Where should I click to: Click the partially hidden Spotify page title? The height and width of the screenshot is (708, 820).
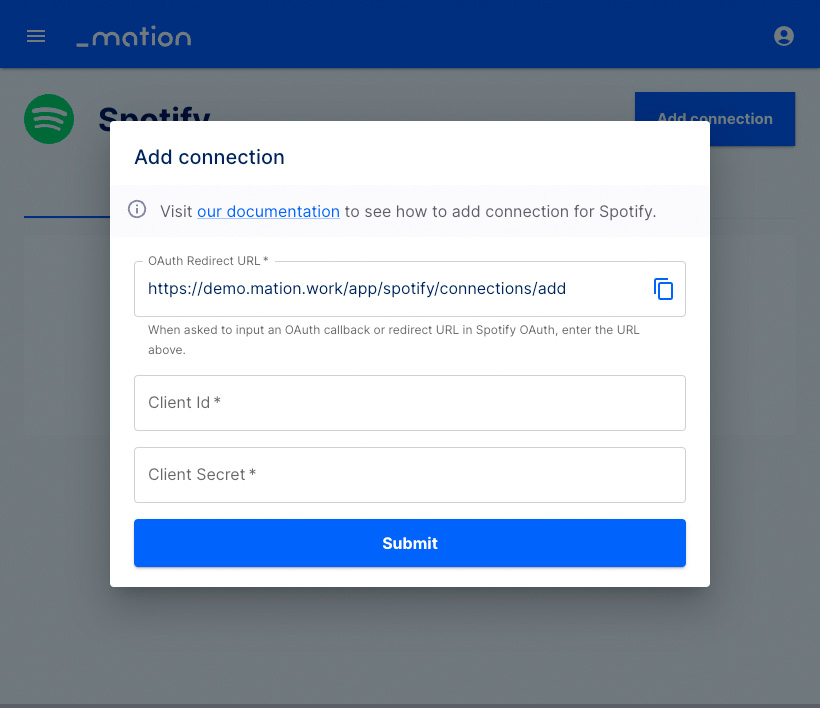(x=154, y=112)
